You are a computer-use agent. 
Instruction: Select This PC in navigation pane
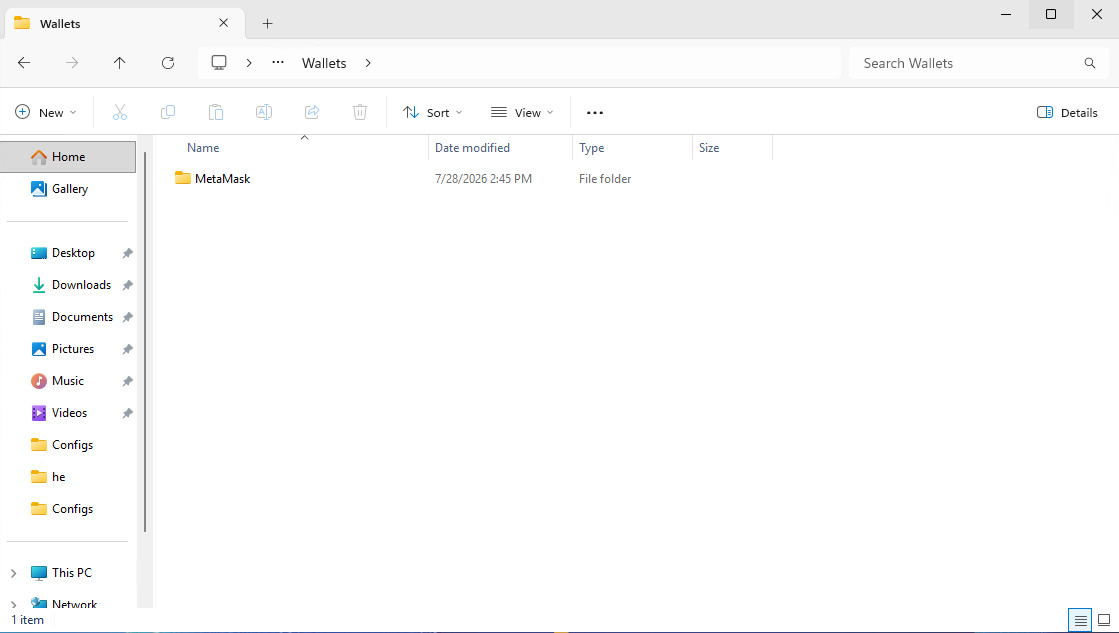click(71, 572)
